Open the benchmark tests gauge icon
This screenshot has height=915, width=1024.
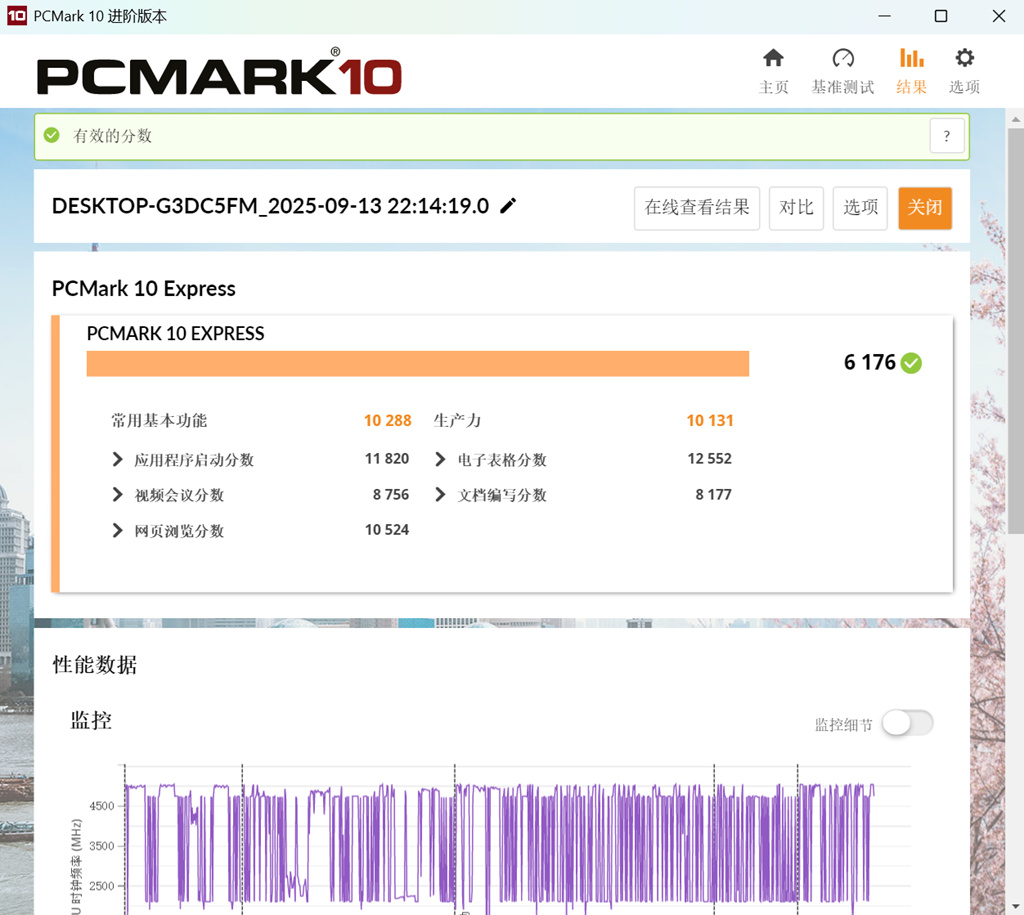point(842,59)
